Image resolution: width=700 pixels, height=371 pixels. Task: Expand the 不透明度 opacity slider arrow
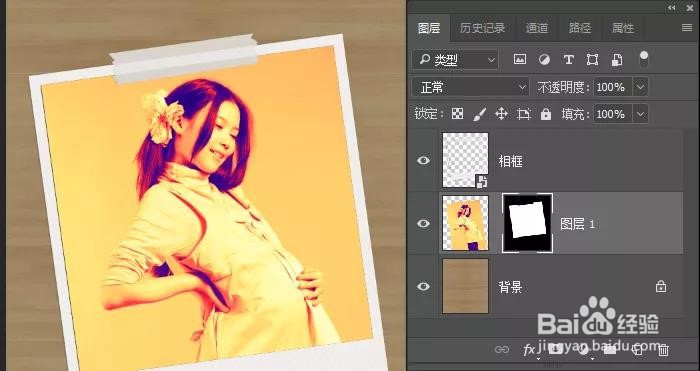tap(641, 87)
